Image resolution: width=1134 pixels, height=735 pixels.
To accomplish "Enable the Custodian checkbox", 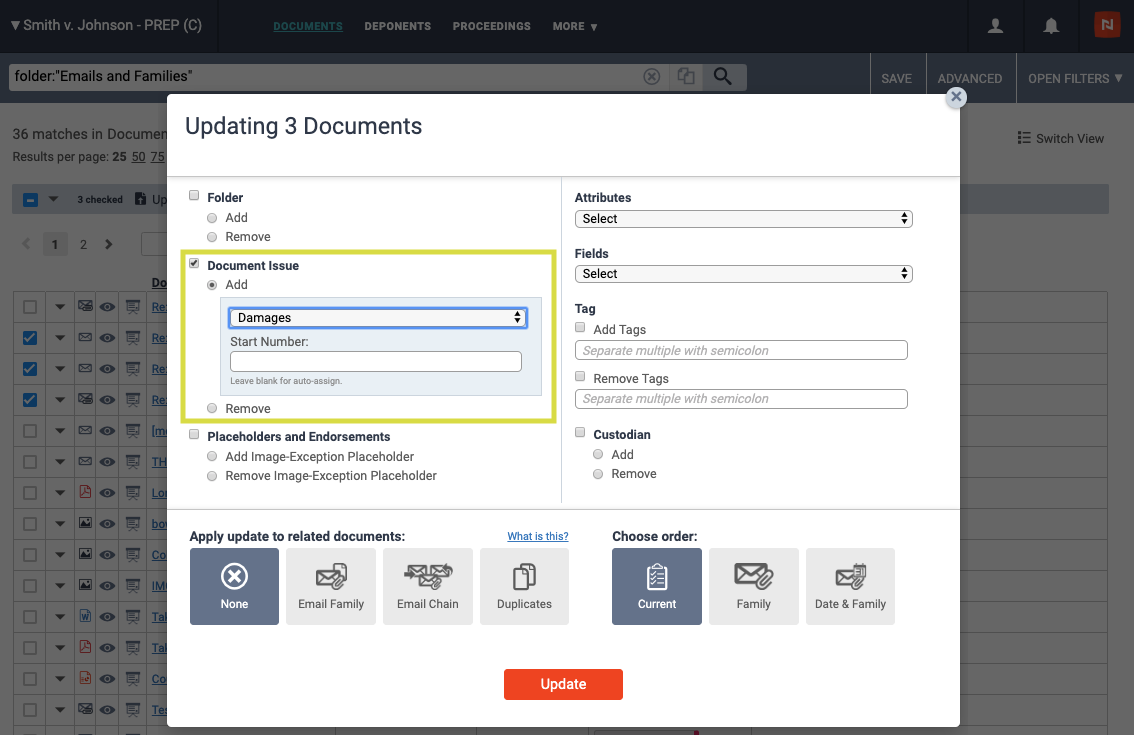I will pyautogui.click(x=580, y=433).
